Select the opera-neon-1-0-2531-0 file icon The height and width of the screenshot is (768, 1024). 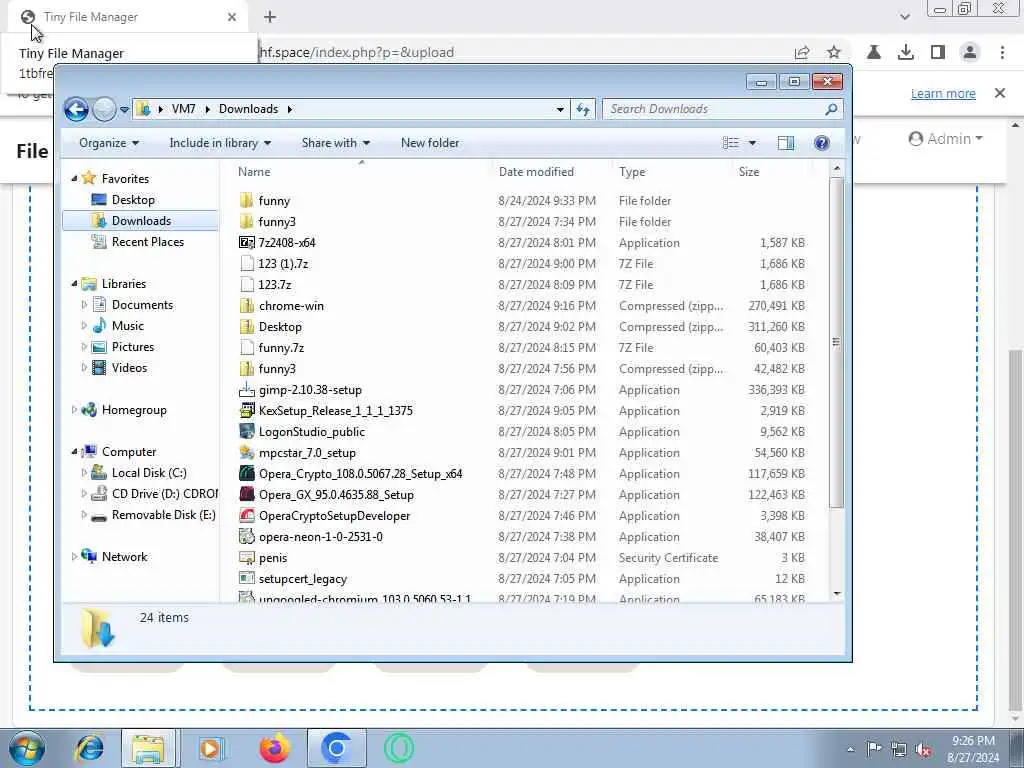click(247, 537)
